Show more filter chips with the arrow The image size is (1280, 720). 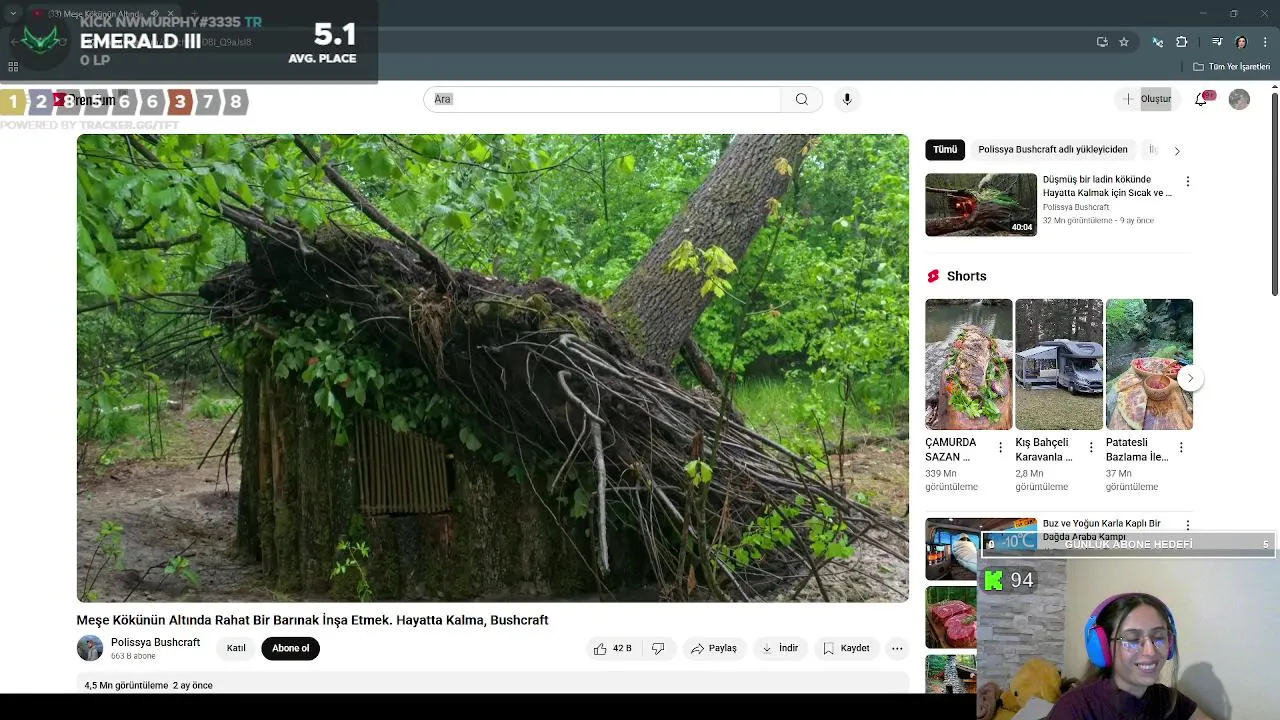tap(1177, 150)
